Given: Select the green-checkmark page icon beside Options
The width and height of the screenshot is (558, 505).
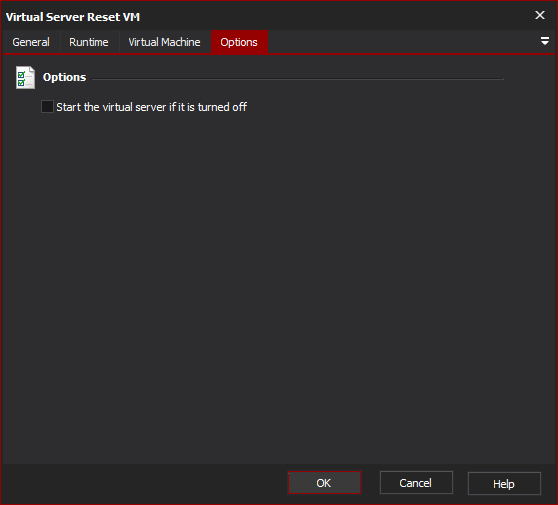Looking at the screenshot, I should point(25,77).
